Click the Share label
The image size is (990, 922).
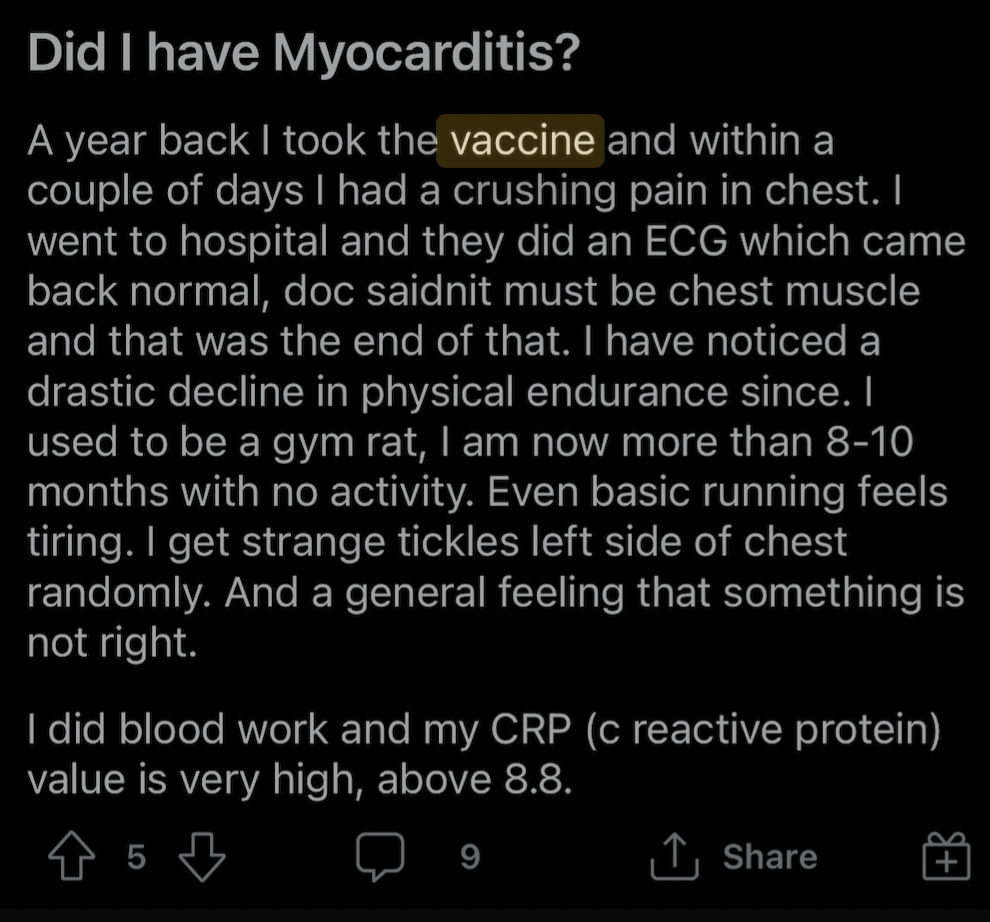point(770,857)
